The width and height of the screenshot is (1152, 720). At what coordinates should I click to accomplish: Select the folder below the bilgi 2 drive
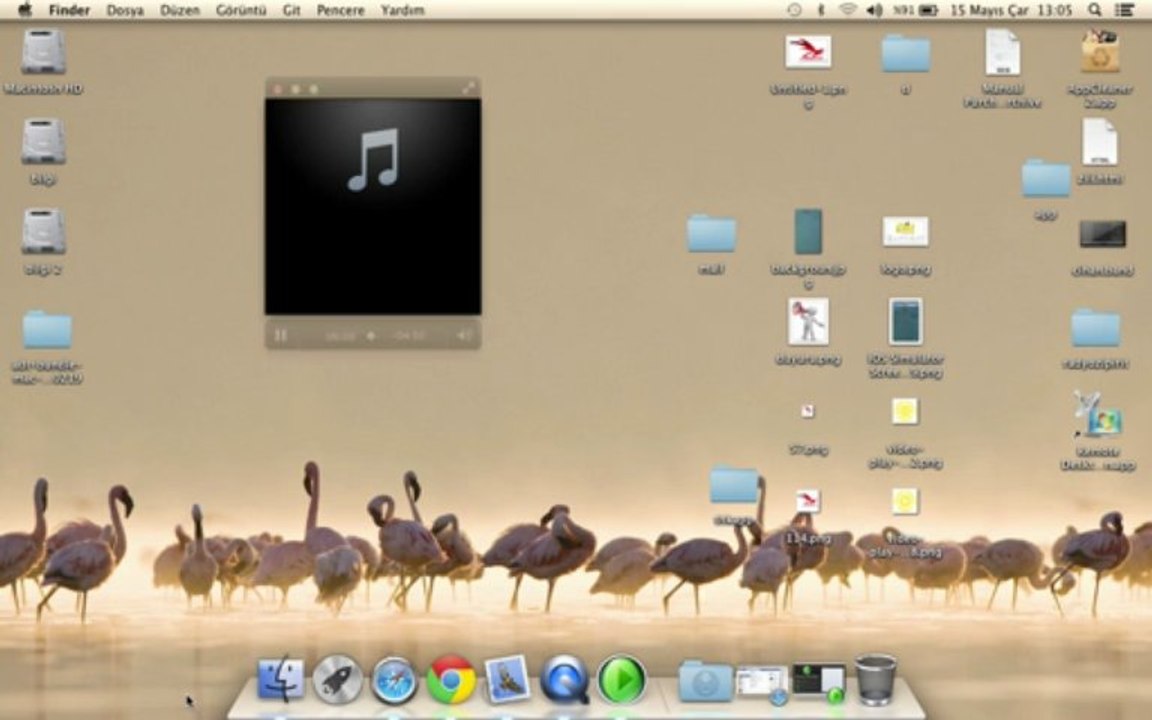[x=47, y=330]
